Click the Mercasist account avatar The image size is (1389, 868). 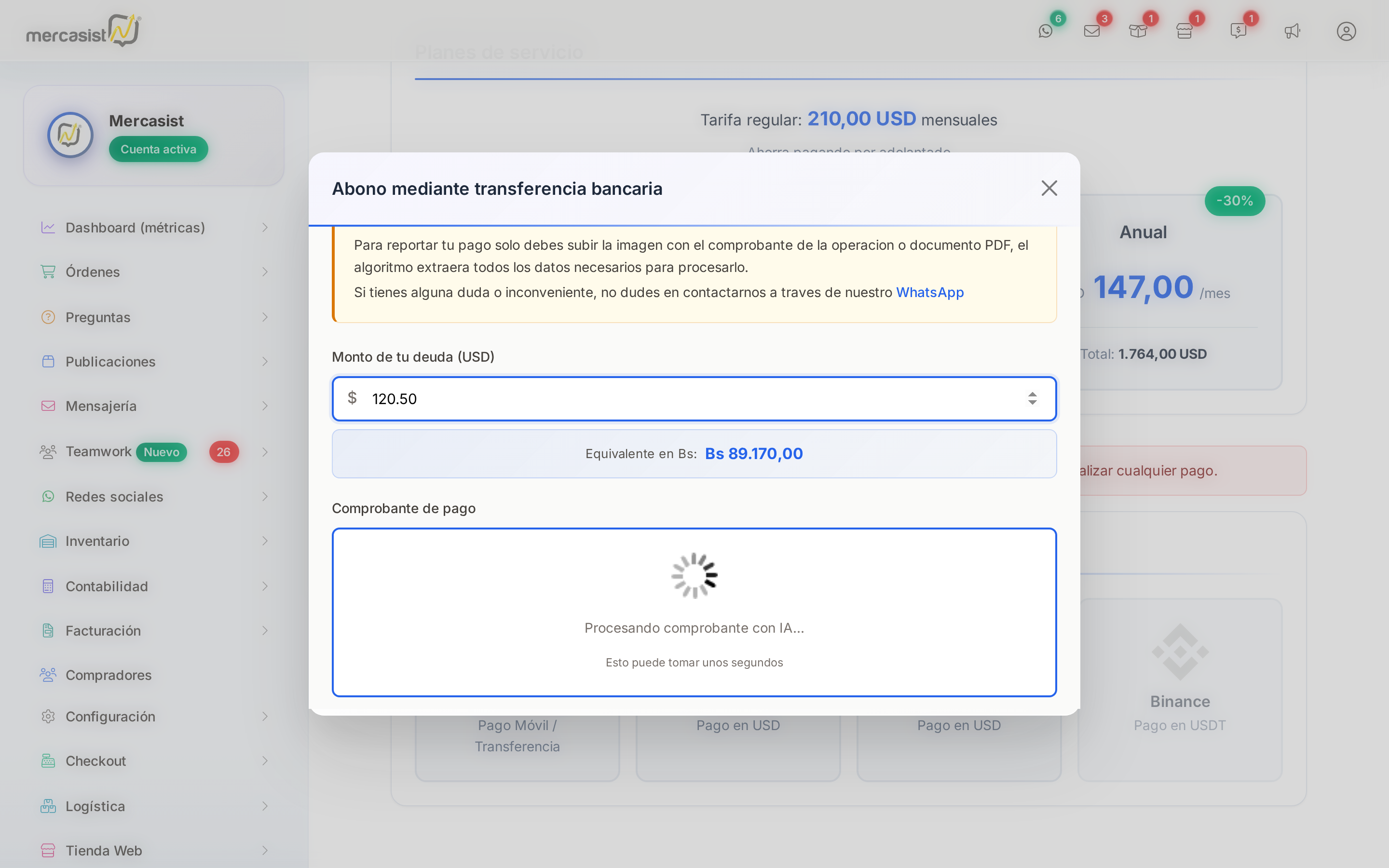click(x=70, y=135)
